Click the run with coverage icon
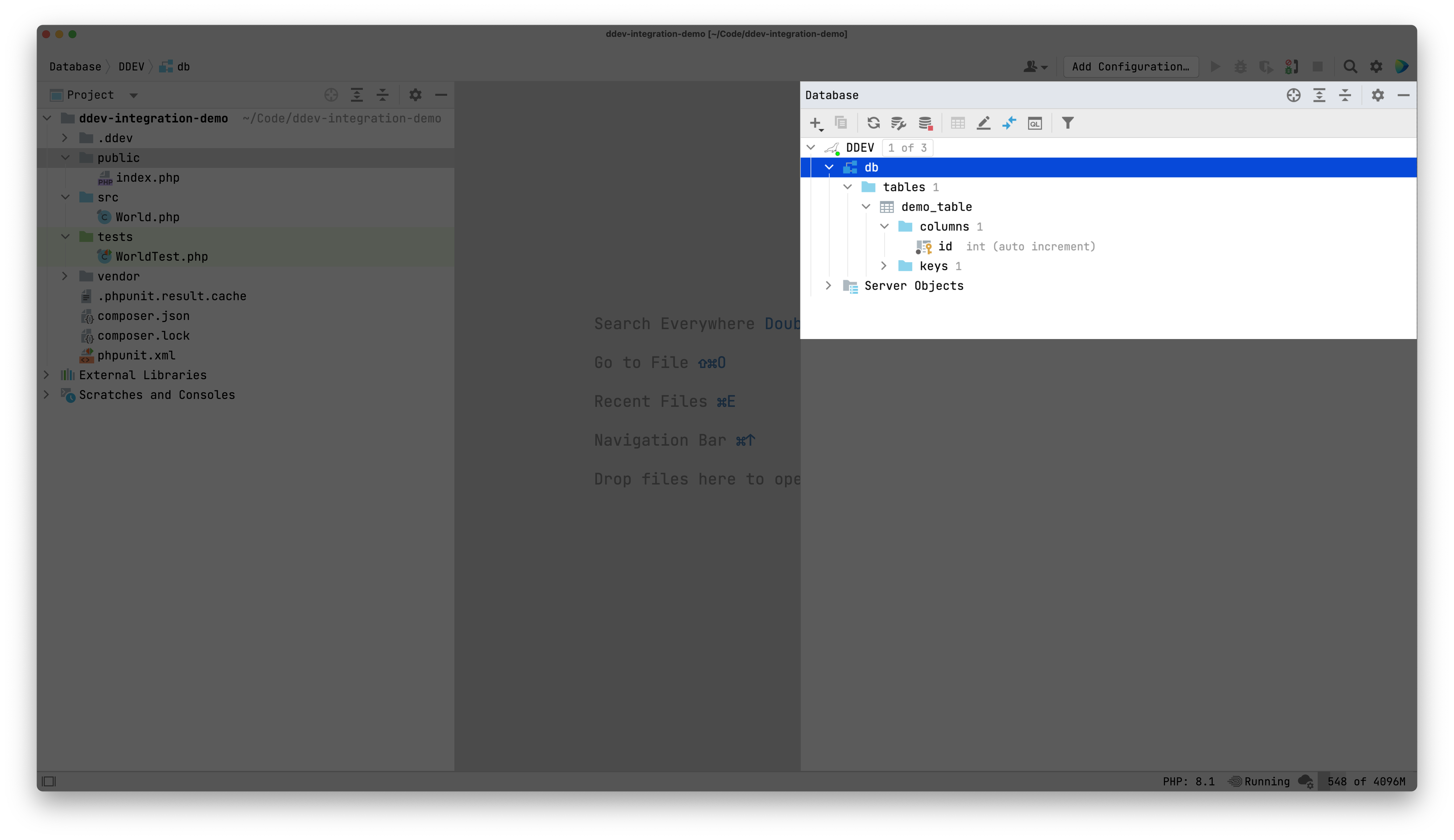The width and height of the screenshot is (1454, 840). [x=1266, y=66]
